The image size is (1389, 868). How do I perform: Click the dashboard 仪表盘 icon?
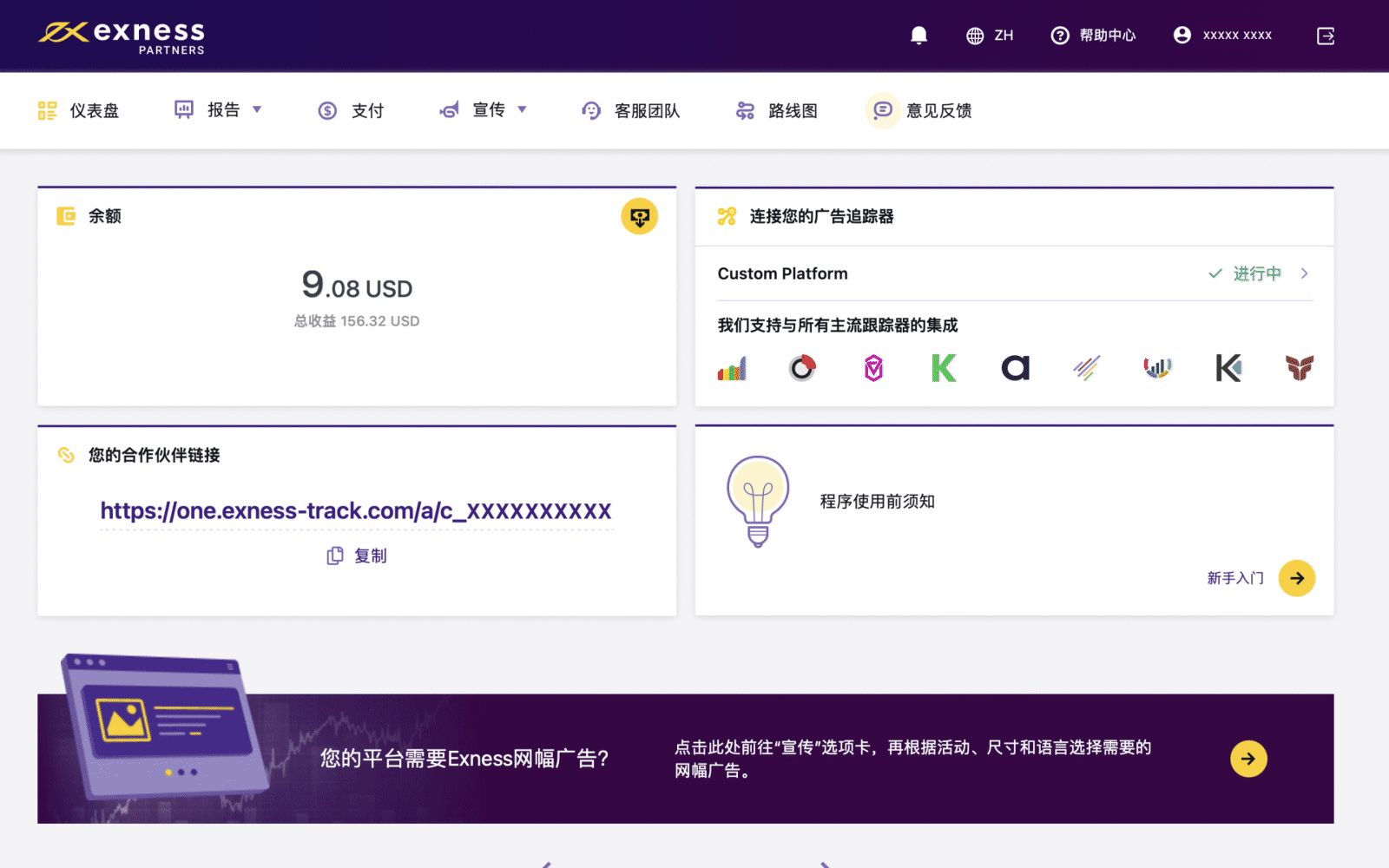tap(48, 110)
